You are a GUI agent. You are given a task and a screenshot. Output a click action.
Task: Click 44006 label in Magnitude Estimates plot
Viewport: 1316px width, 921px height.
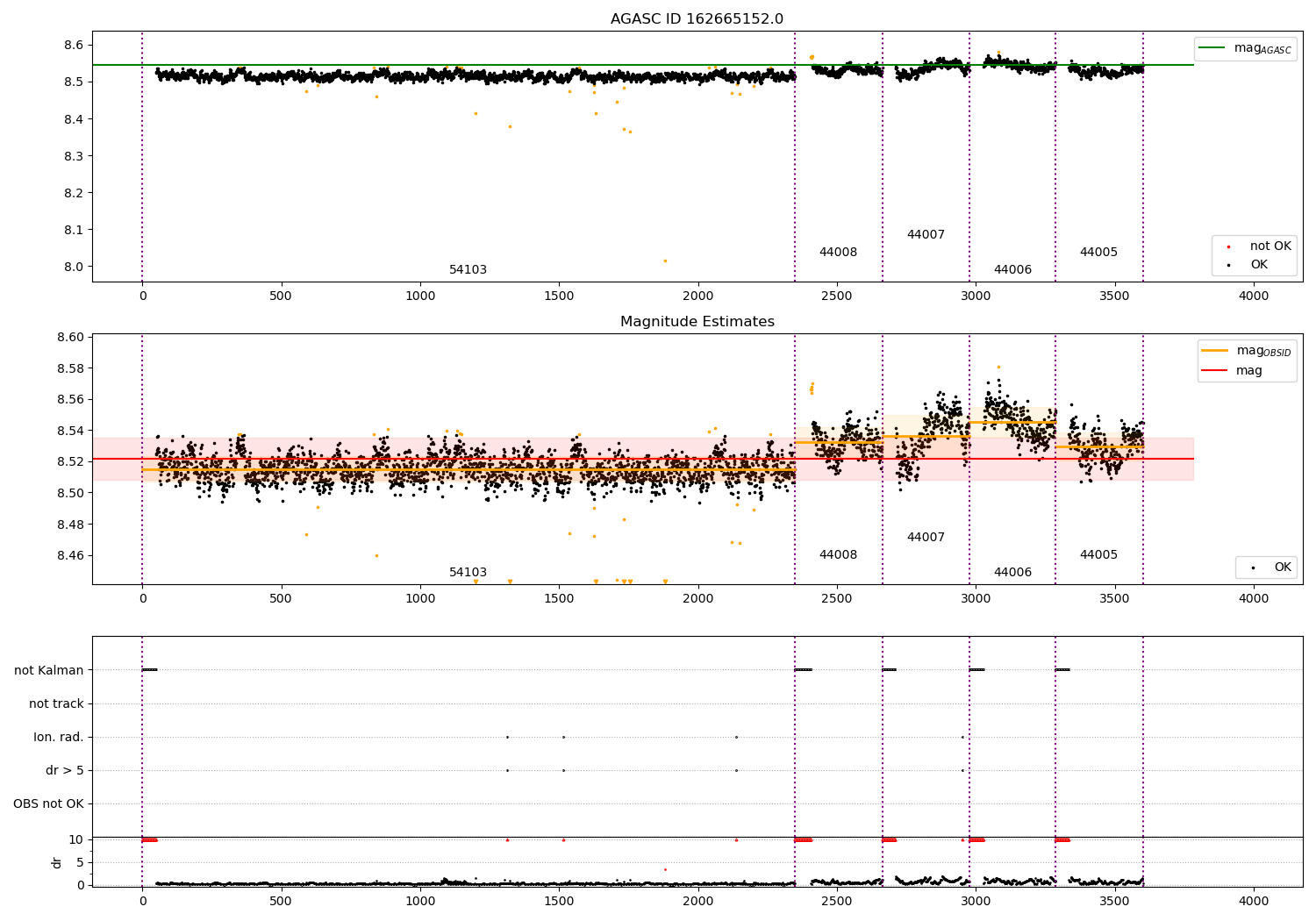point(1012,573)
